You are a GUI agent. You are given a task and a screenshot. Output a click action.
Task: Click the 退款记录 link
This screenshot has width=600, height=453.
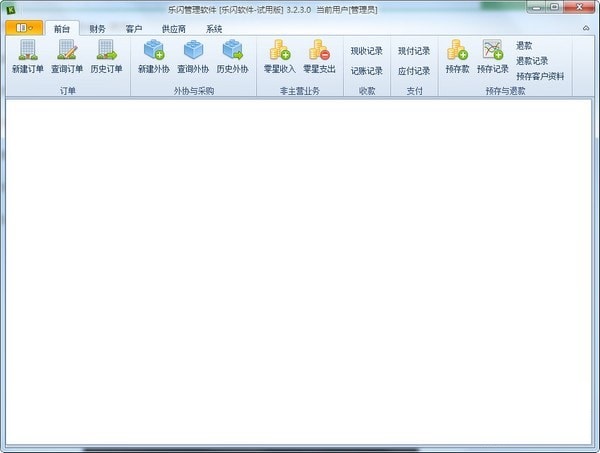532,61
